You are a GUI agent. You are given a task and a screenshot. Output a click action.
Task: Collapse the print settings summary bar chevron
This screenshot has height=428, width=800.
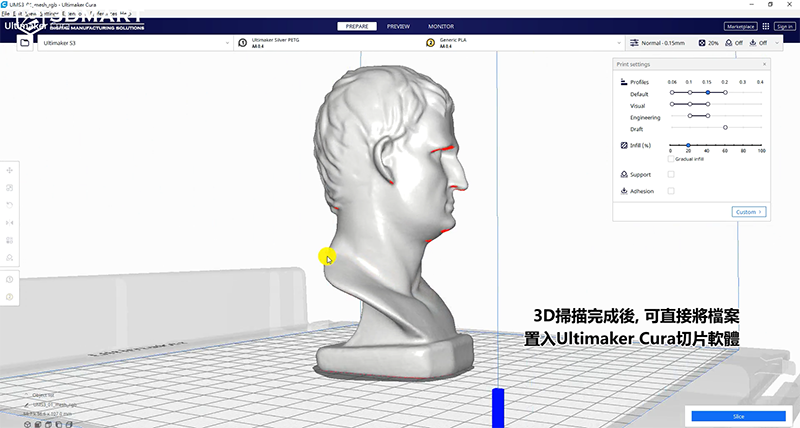777,44
